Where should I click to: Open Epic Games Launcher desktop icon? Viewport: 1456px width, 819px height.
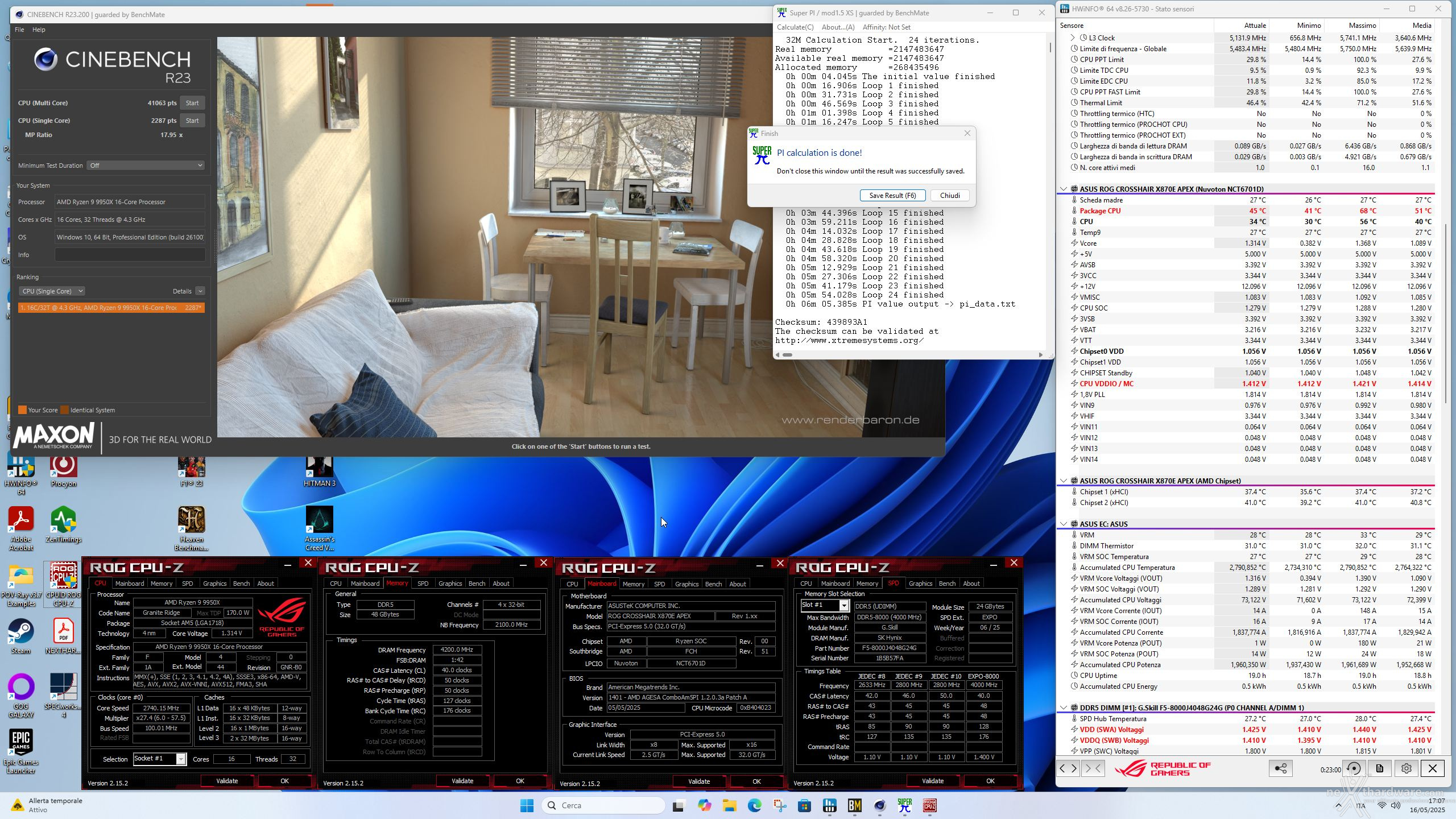21,751
